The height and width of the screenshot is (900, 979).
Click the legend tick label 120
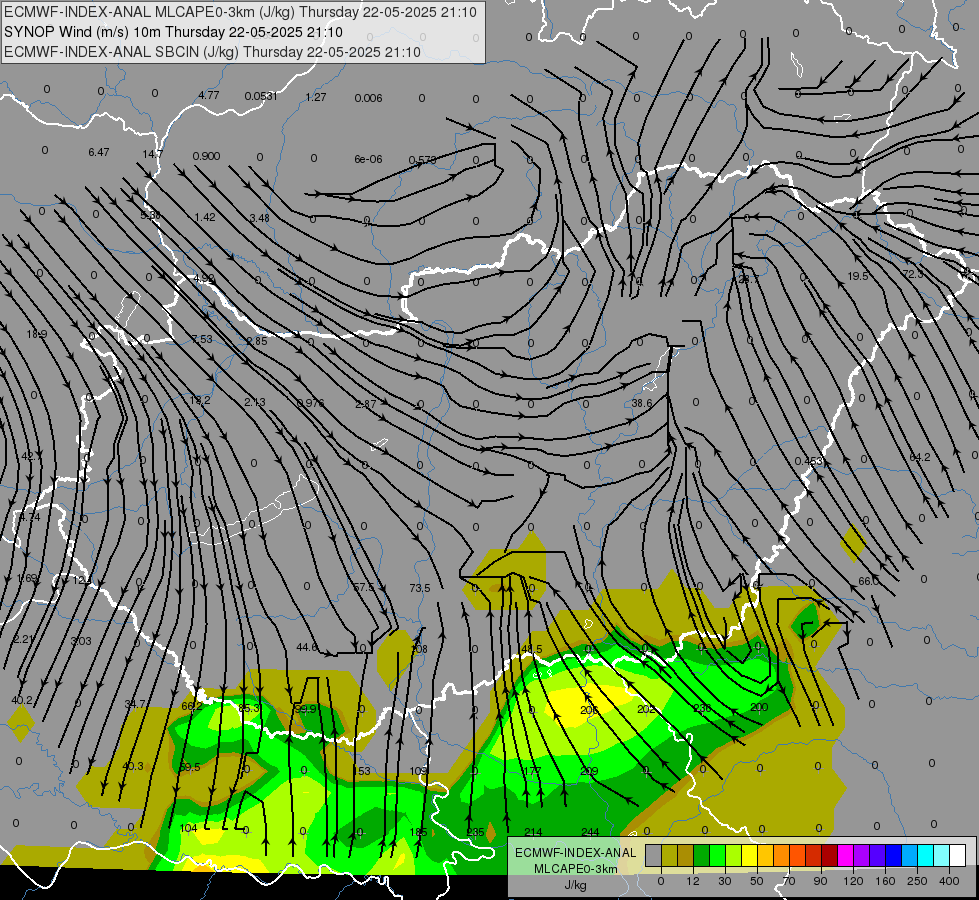[x=853, y=881]
